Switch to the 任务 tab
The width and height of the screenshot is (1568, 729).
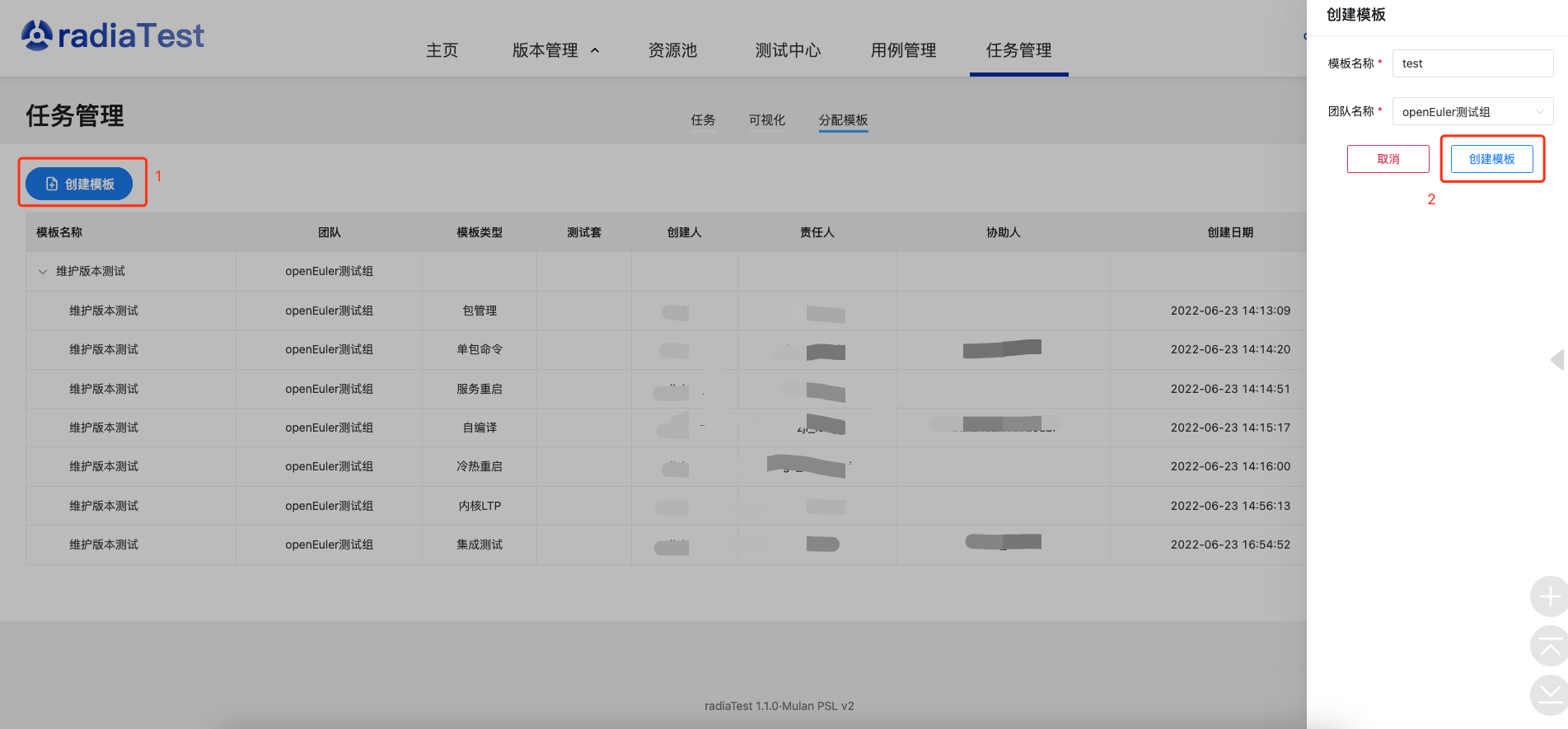(703, 120)
